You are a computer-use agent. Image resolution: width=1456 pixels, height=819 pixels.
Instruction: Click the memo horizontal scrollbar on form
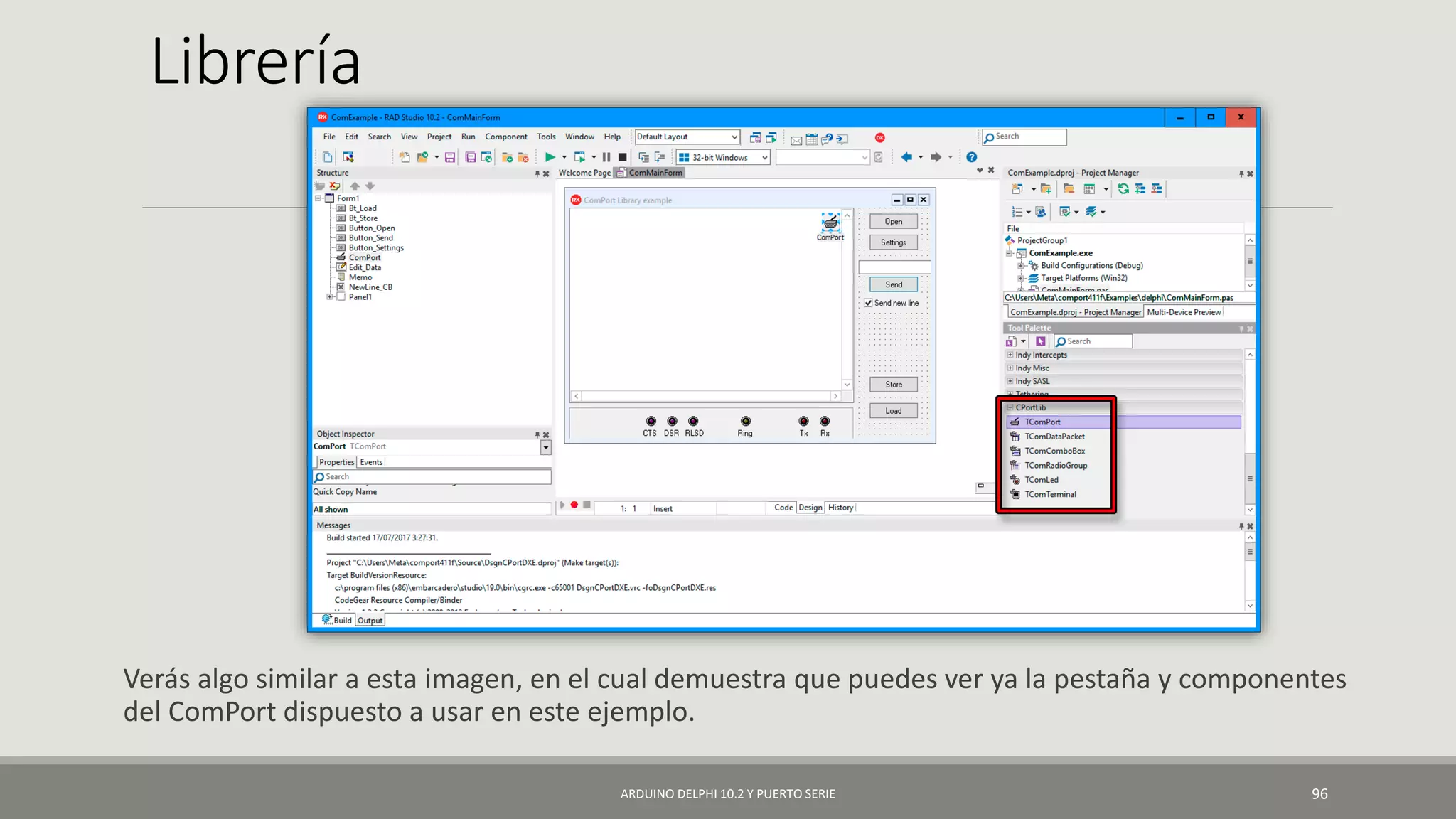pos(706,396)
